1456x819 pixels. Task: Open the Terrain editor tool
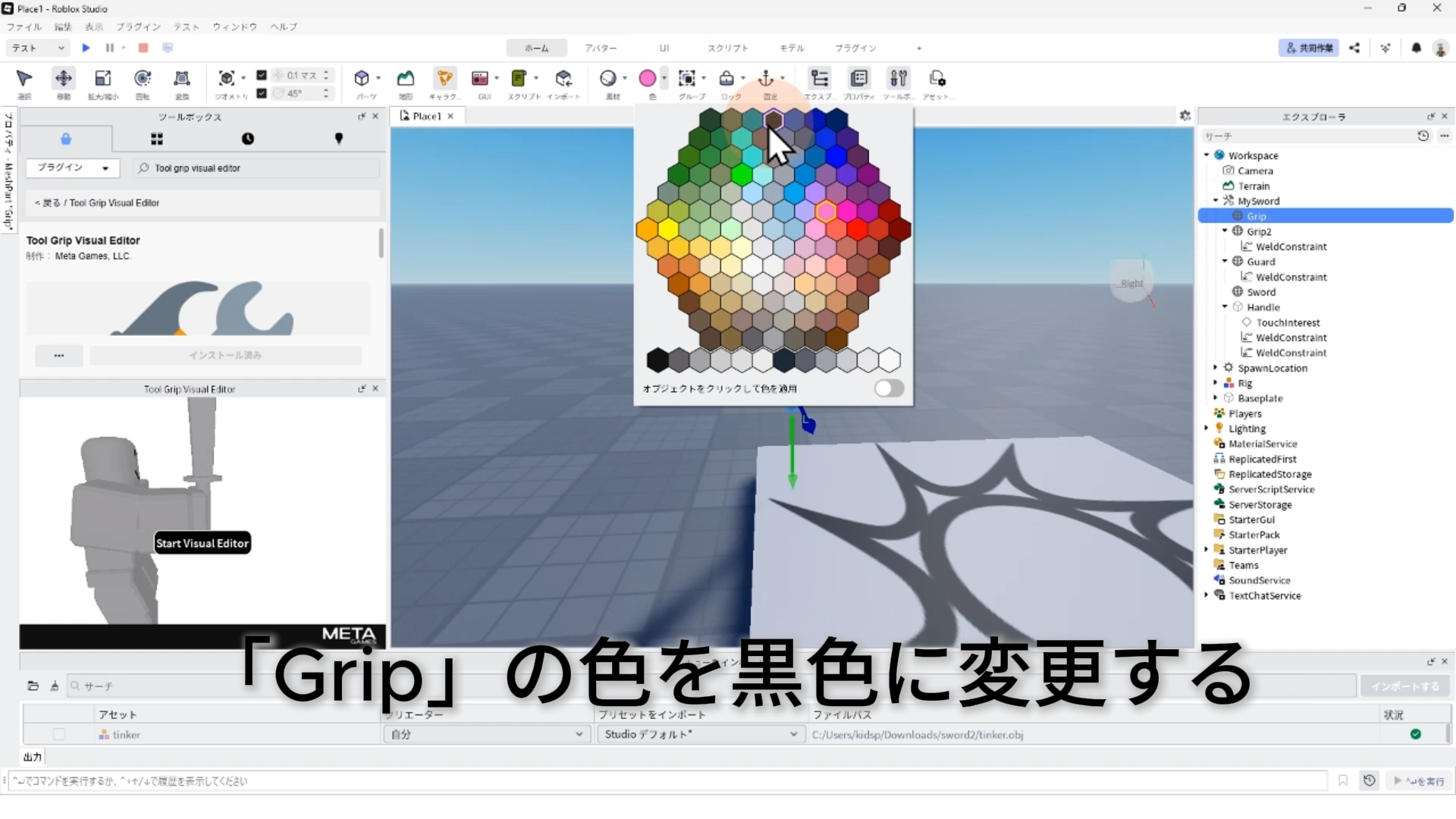point(406,79)
